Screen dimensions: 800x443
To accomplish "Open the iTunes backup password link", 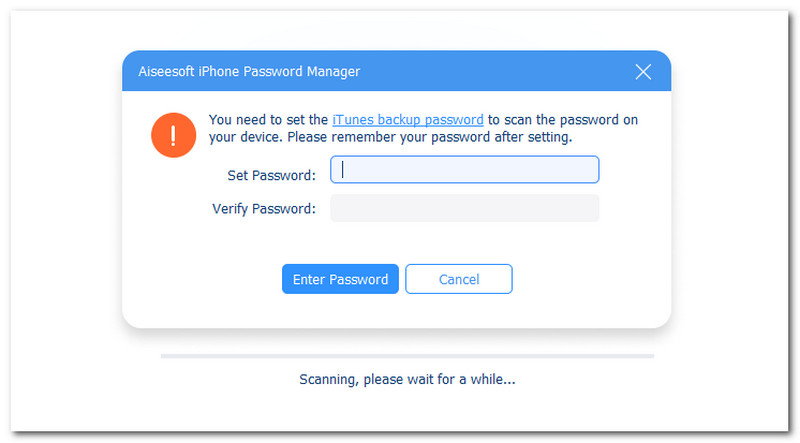I will coord(407,120).
